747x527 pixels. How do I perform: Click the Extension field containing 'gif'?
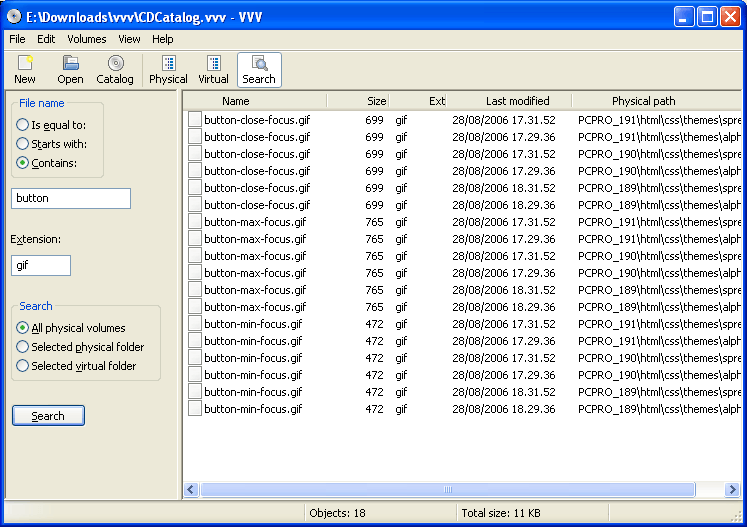(41, 265)
